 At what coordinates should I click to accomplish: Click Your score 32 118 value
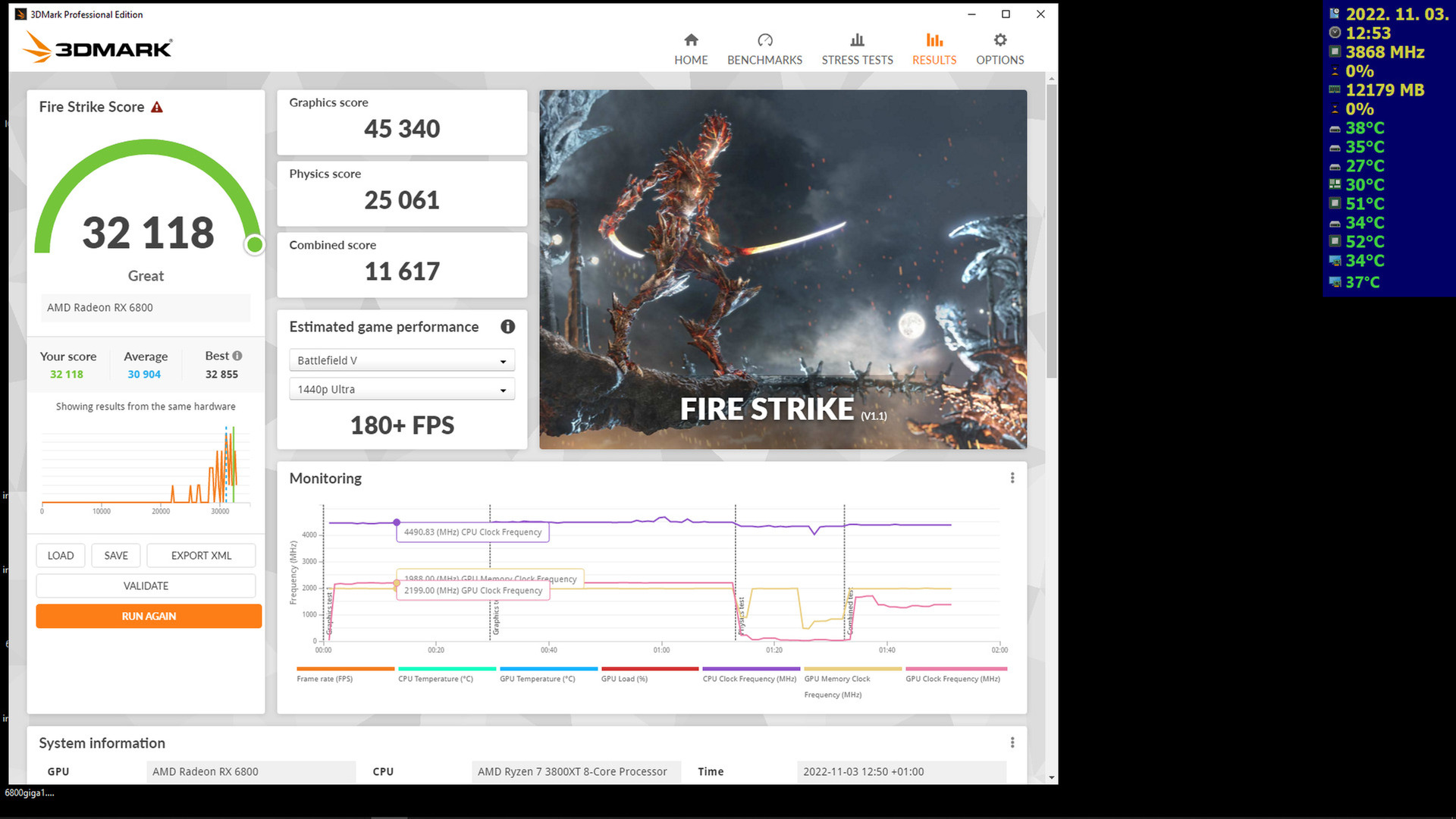[x=67, y=374]
